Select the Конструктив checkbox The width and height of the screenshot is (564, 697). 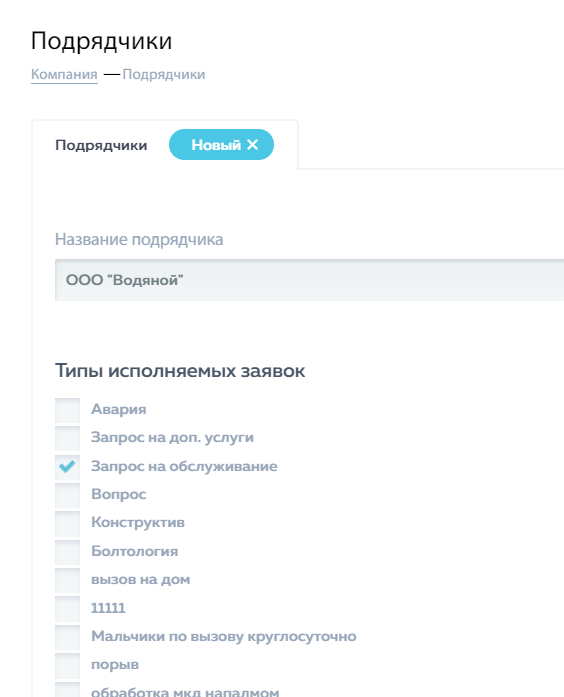pos(68,524)
